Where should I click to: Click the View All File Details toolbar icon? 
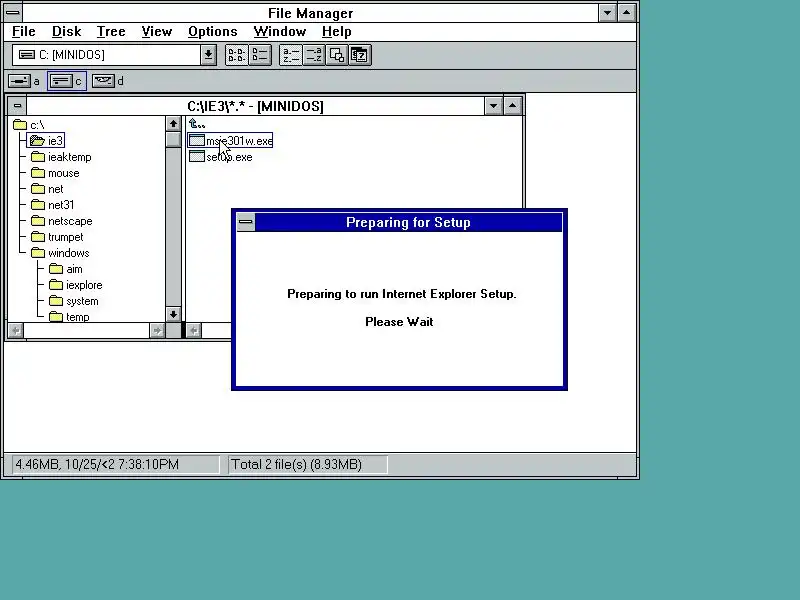[260, 55]
